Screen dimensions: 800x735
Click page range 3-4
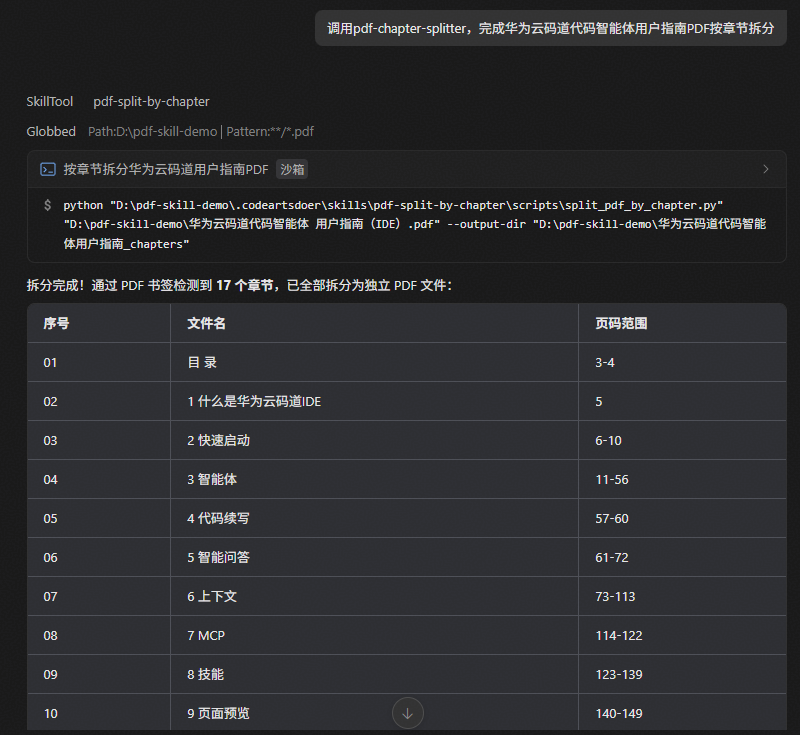coord(605,363)
